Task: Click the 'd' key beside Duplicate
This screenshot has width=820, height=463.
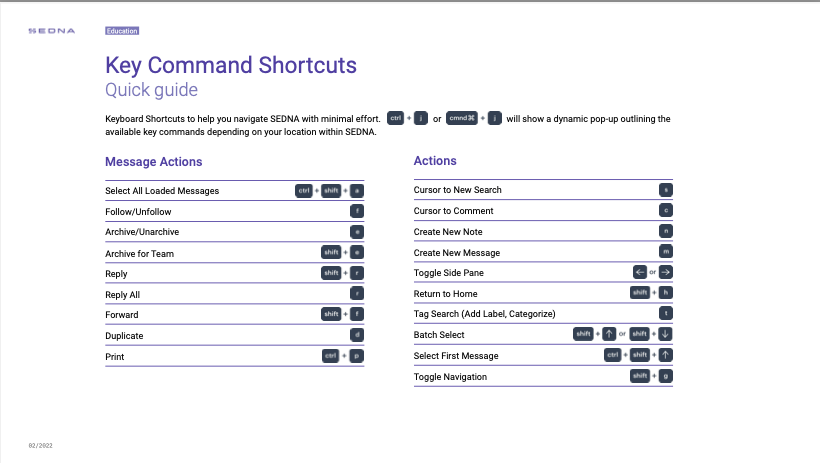Action: (x=357, y=335)
